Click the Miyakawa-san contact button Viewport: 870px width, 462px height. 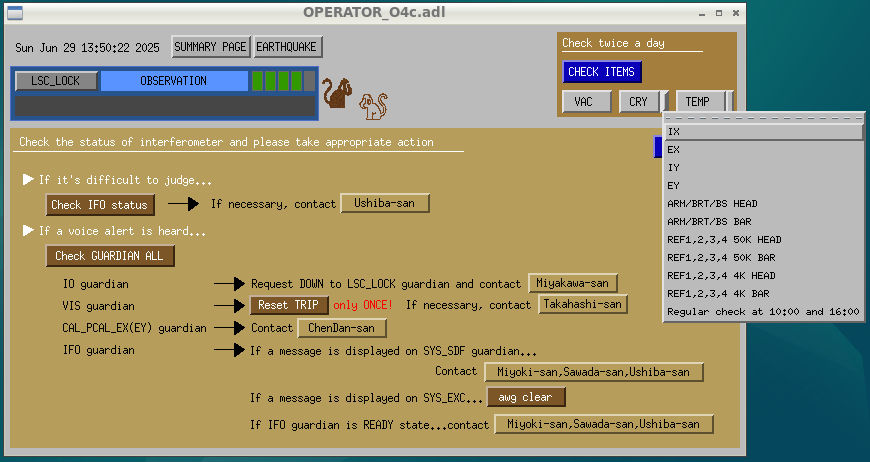coord(573,283)
